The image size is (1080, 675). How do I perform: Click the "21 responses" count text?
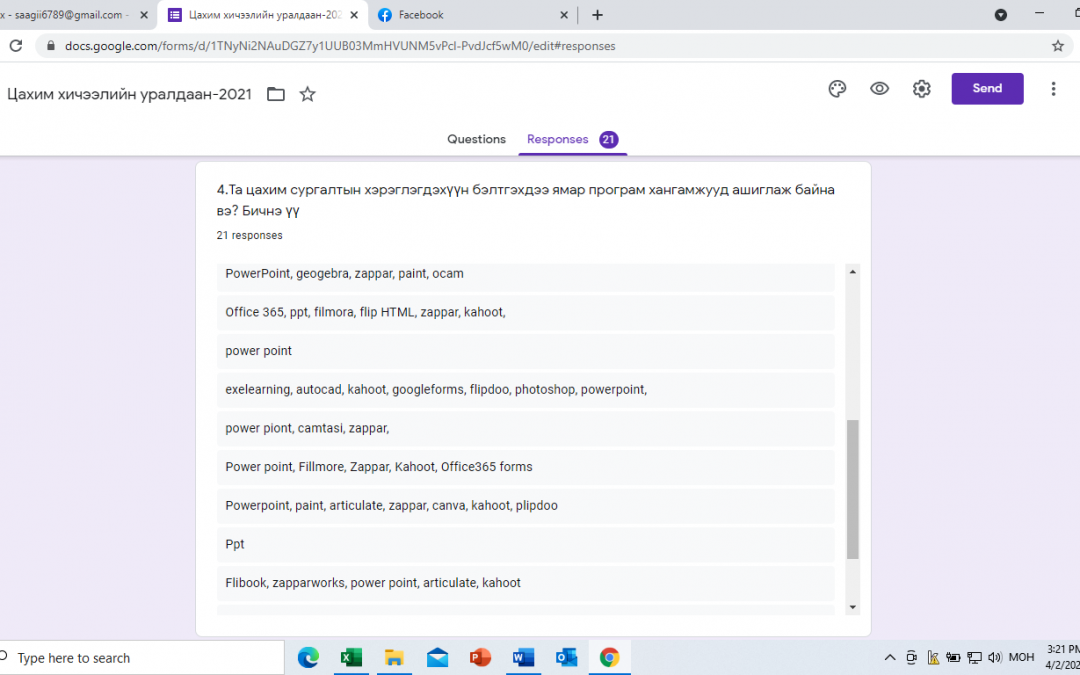coord(249,236)
